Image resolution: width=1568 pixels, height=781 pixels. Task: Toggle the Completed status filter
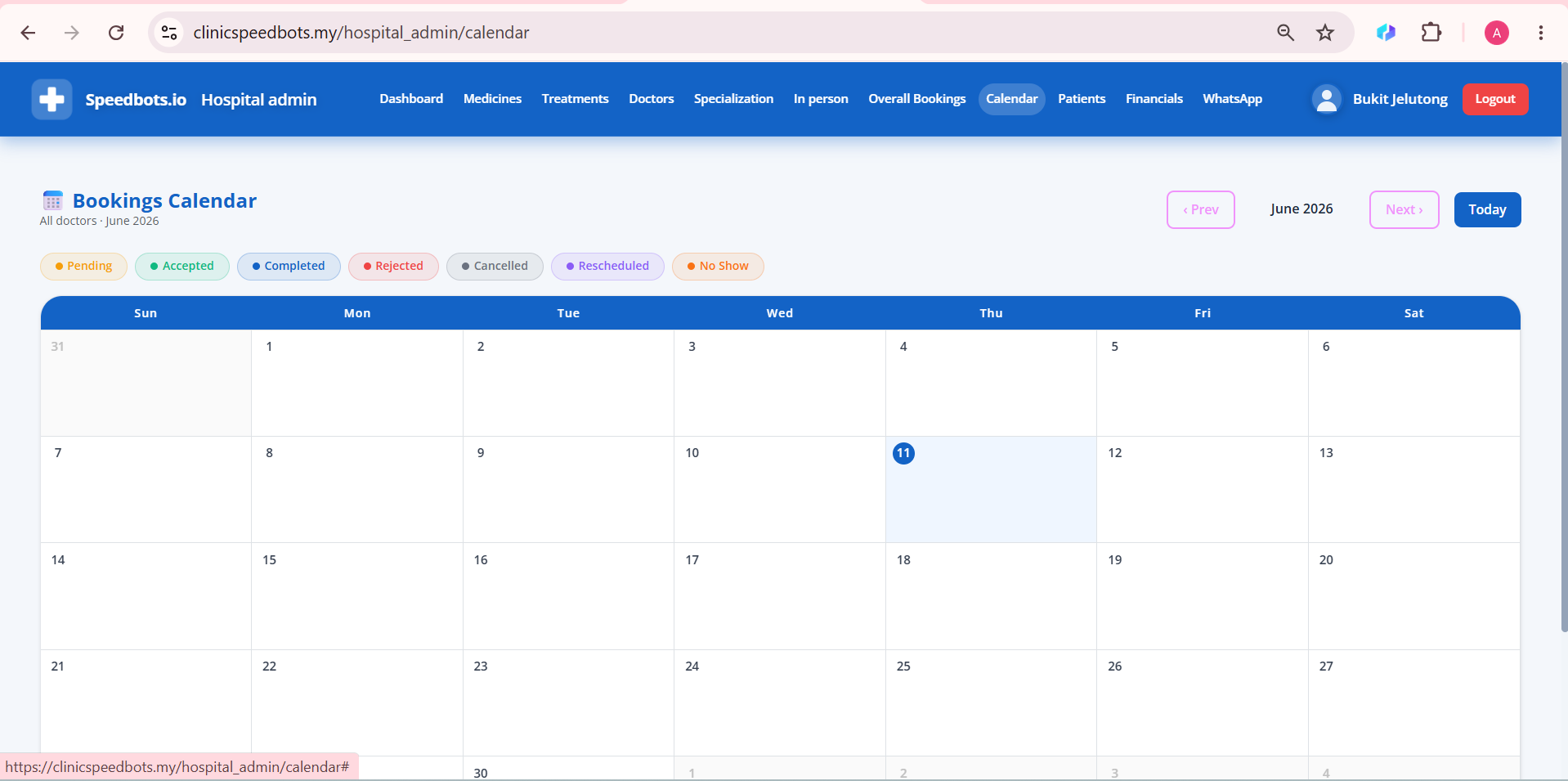pyautogui.click(x=289, y=266)
